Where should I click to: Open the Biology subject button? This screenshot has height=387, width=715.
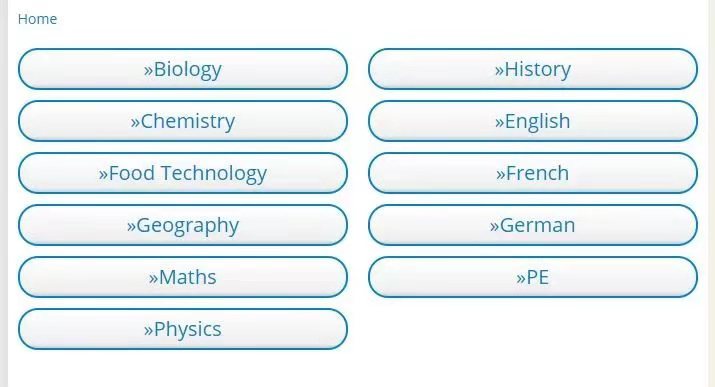183,69
